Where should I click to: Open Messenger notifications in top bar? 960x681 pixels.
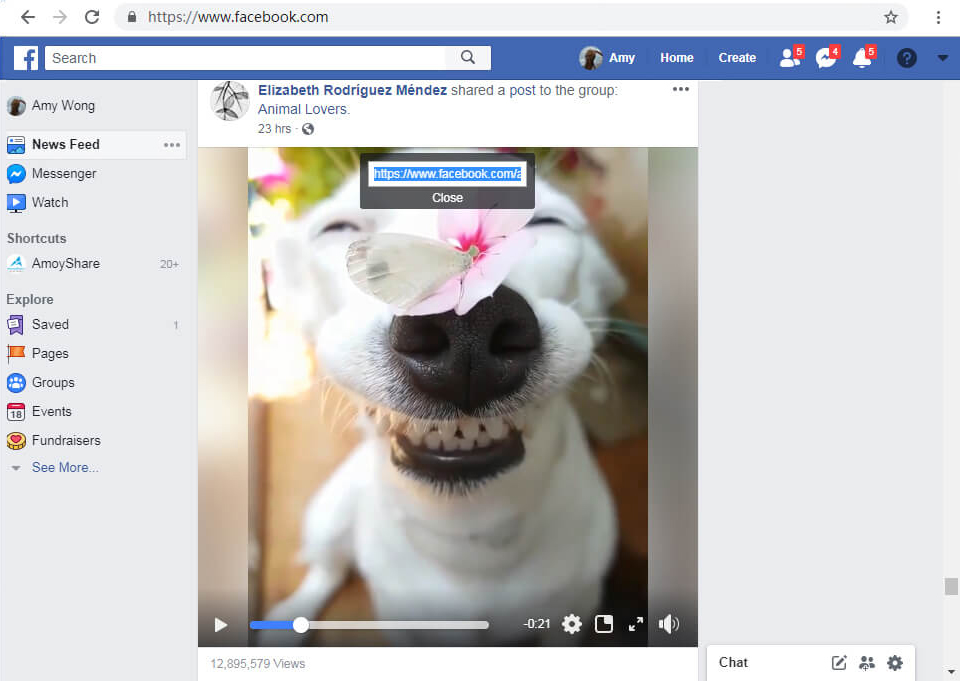(x=827, y=58)
